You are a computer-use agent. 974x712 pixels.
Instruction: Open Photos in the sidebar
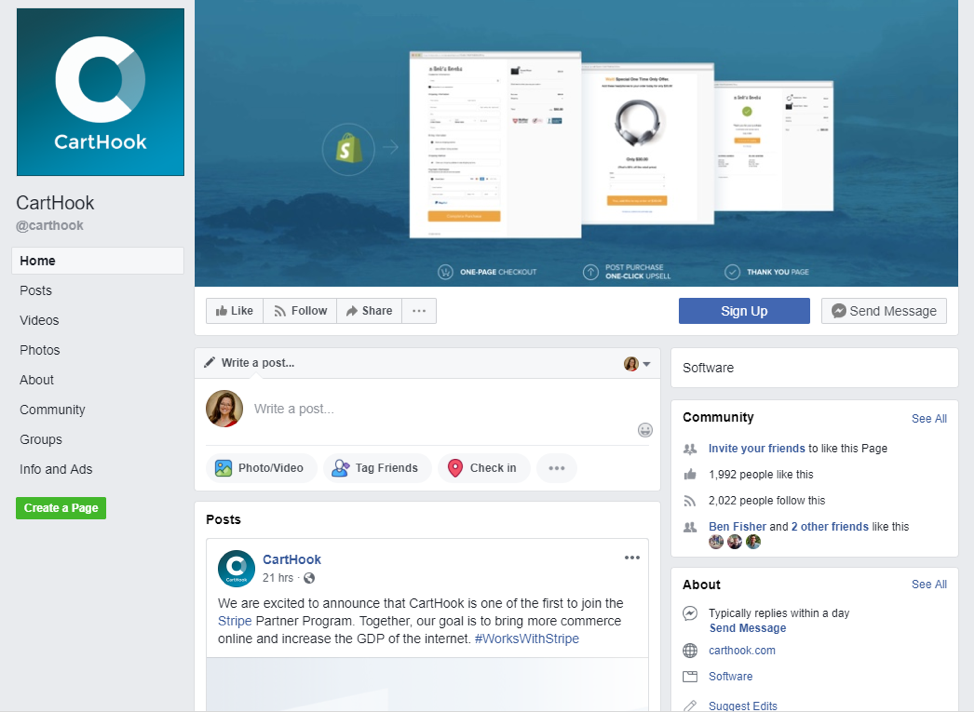pyautogui.click(x=40, y=350)
